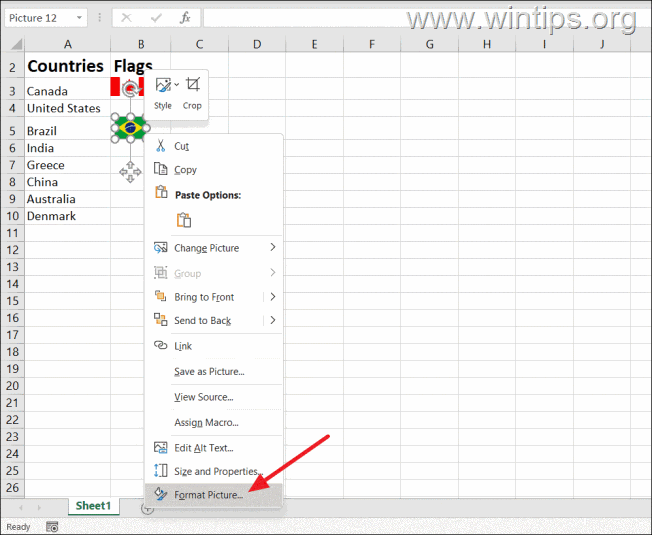The height and width of the screenshot is (535, 652).
Task: Select column H header
Action: tap(487, 44)
